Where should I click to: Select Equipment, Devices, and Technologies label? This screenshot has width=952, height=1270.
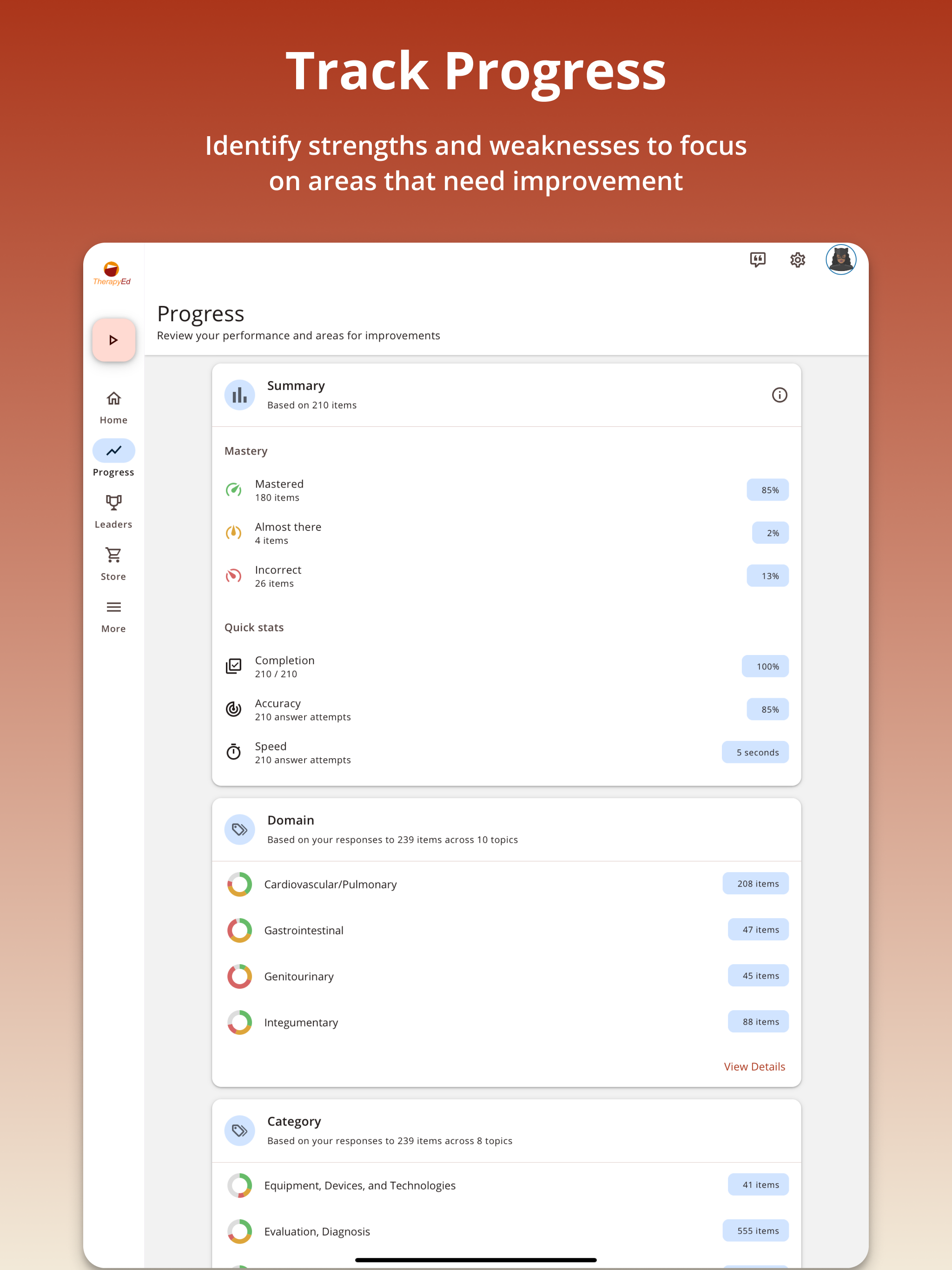(x=360, y=1185)
